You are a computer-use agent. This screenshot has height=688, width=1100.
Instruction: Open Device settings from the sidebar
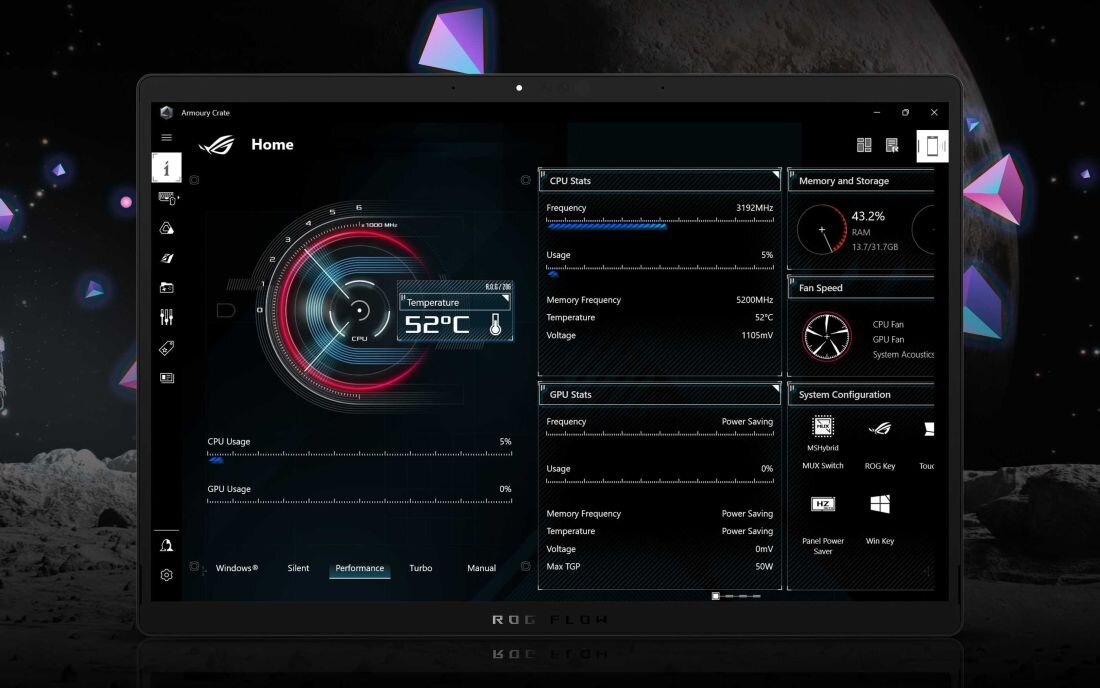[166, 197]
